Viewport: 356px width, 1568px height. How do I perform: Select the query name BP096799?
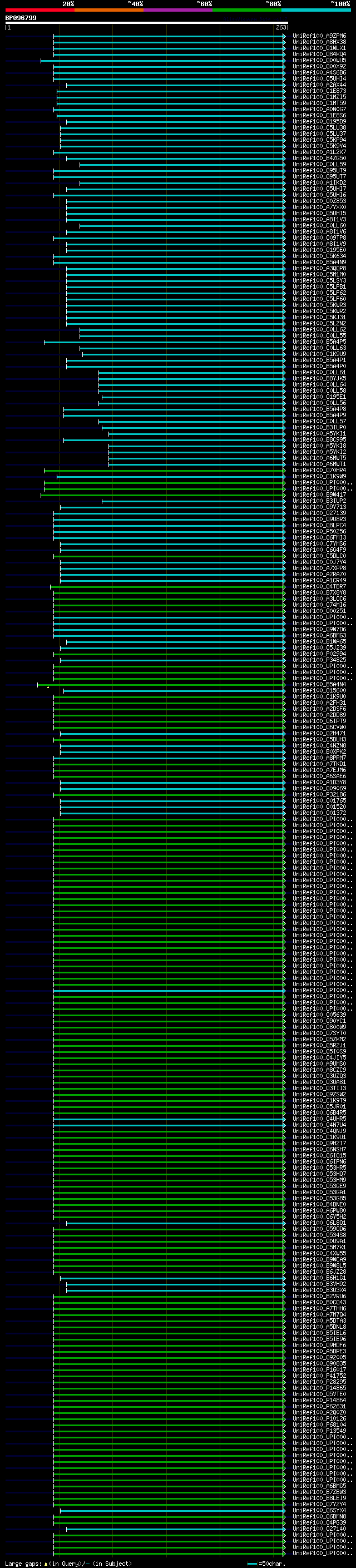(21, 18)
